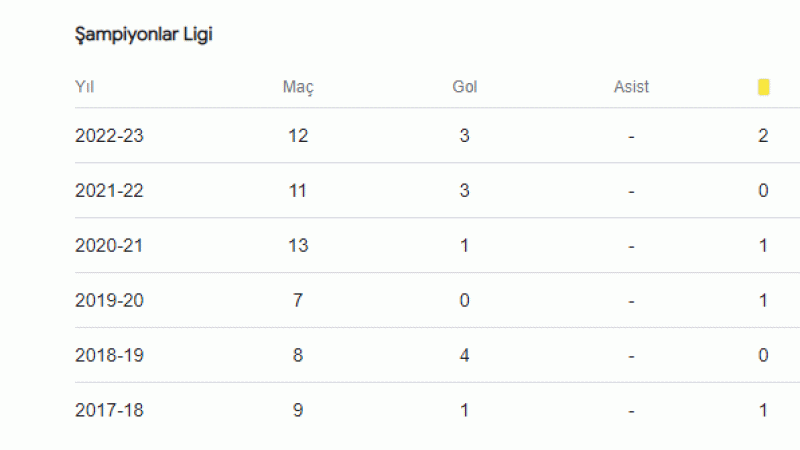Image resolution: width=800 pixels, height=450 pixels.
Task: Click the Şampiyonlar Ligi heading
Action: 143,35
